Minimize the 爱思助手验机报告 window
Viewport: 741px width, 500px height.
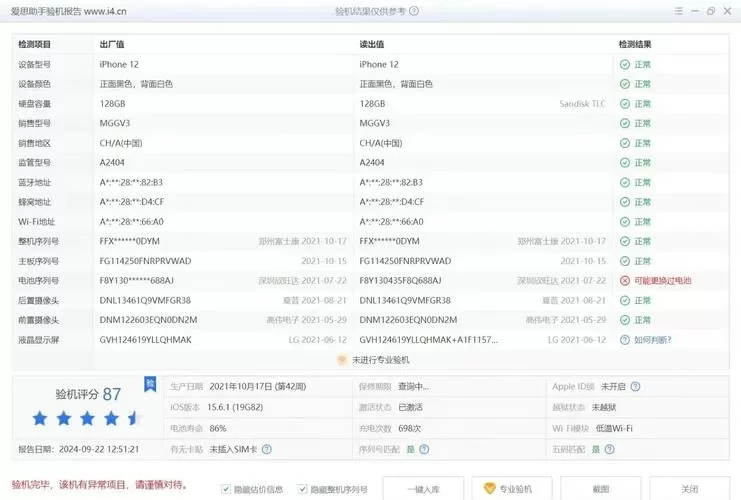(x=695, y=11)
